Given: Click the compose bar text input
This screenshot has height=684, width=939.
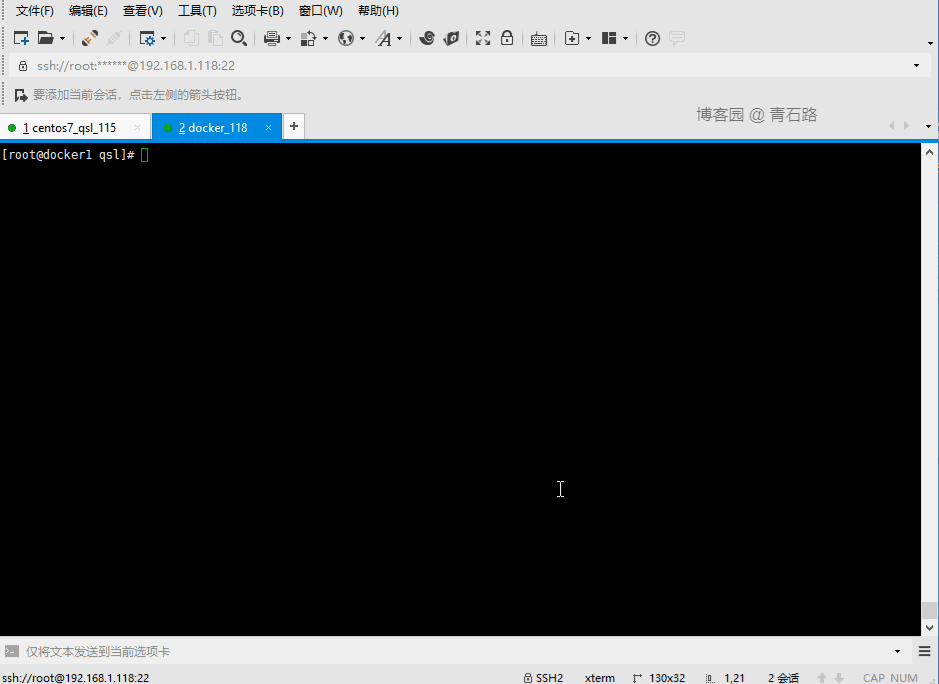Looking at the screenshot, I should click(455, 652).
